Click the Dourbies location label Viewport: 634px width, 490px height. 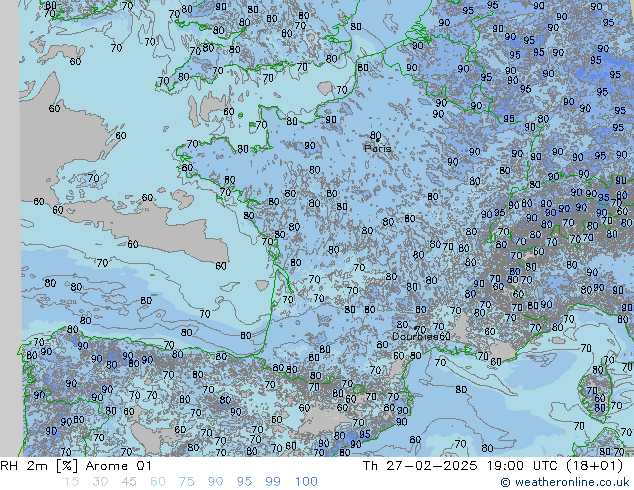pos(415,336)
